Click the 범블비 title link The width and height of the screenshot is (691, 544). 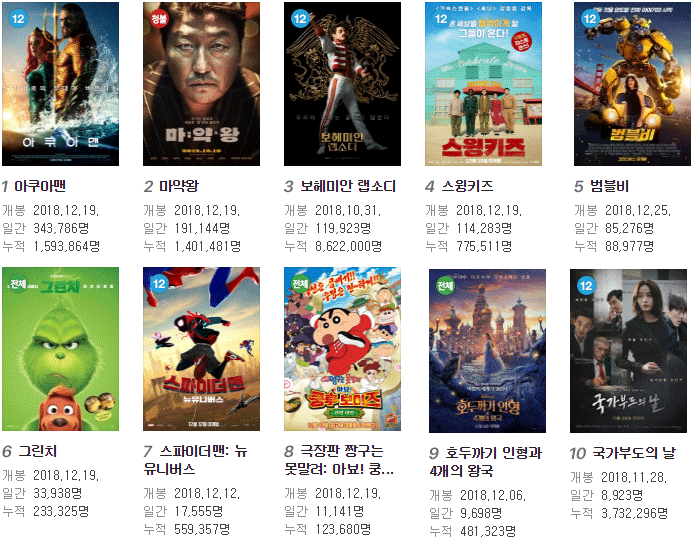click(609, 186)
